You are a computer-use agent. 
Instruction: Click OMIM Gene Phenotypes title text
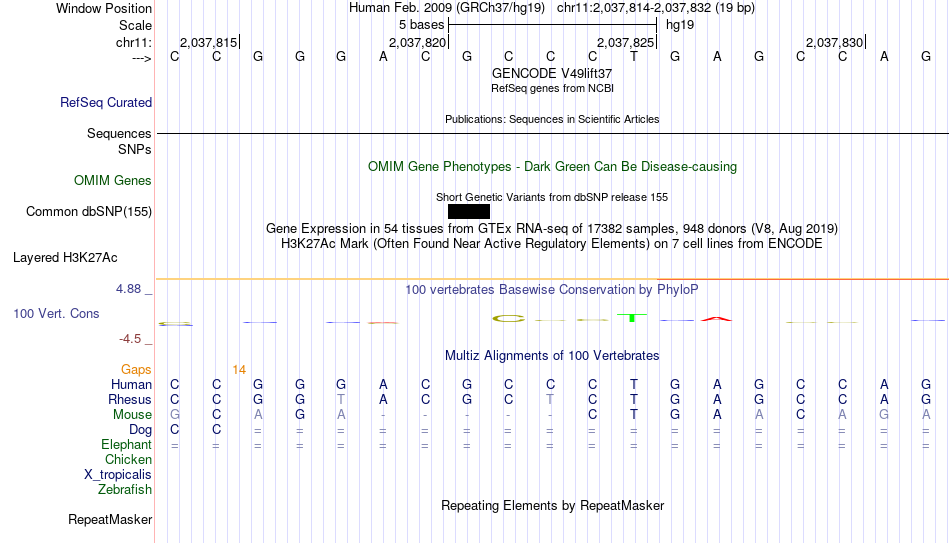tap(553, 167)
